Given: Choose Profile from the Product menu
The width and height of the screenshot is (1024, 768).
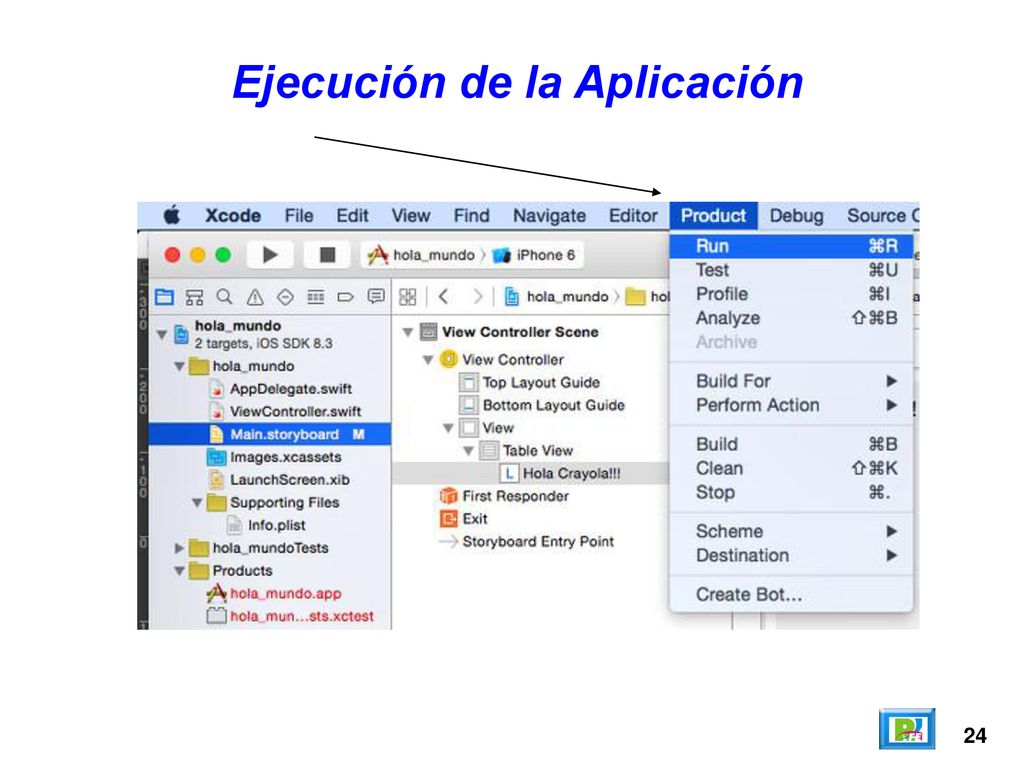Looking at the screenshot, I should click(x=792, y=295).
